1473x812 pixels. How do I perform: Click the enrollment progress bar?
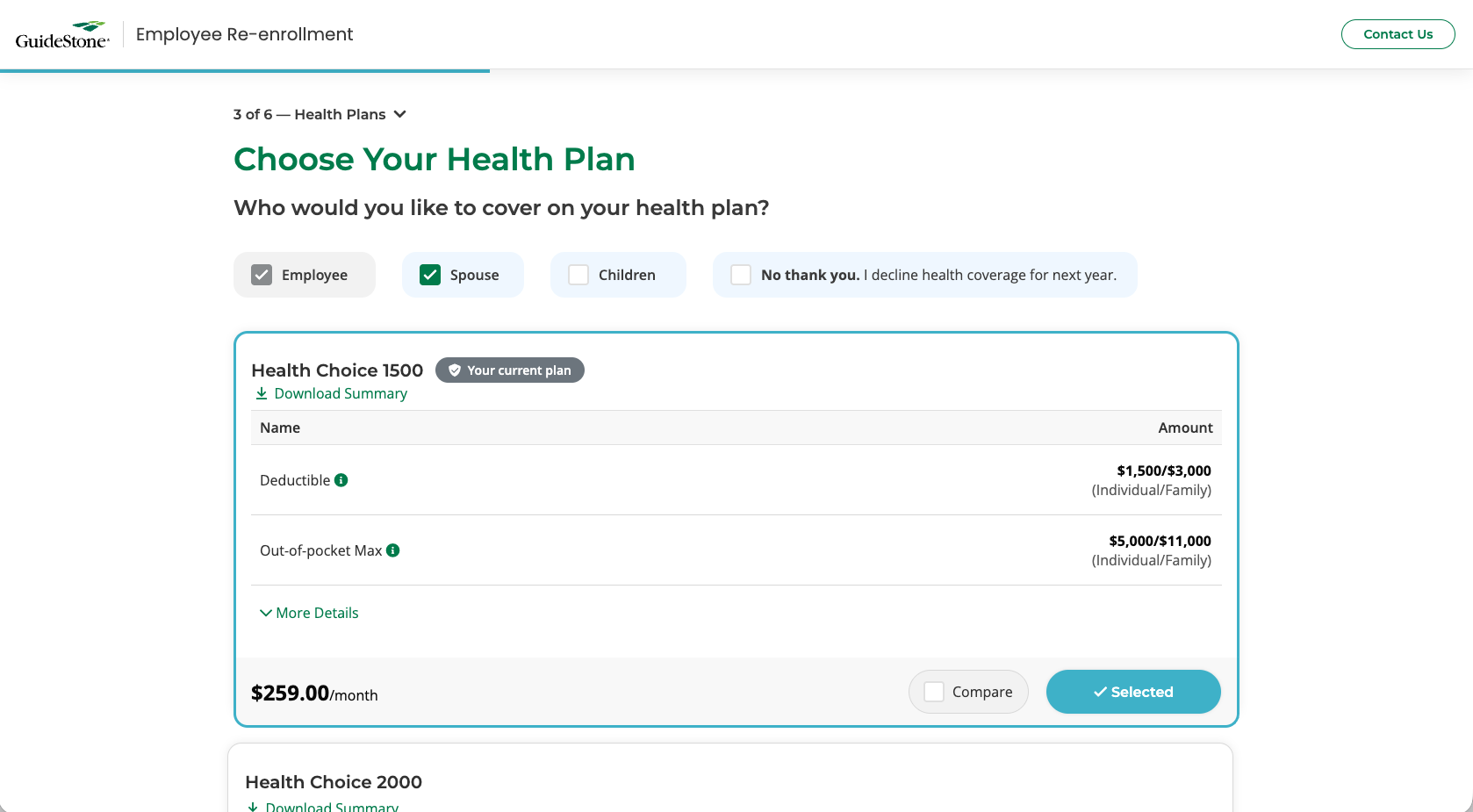pos(245,70)
